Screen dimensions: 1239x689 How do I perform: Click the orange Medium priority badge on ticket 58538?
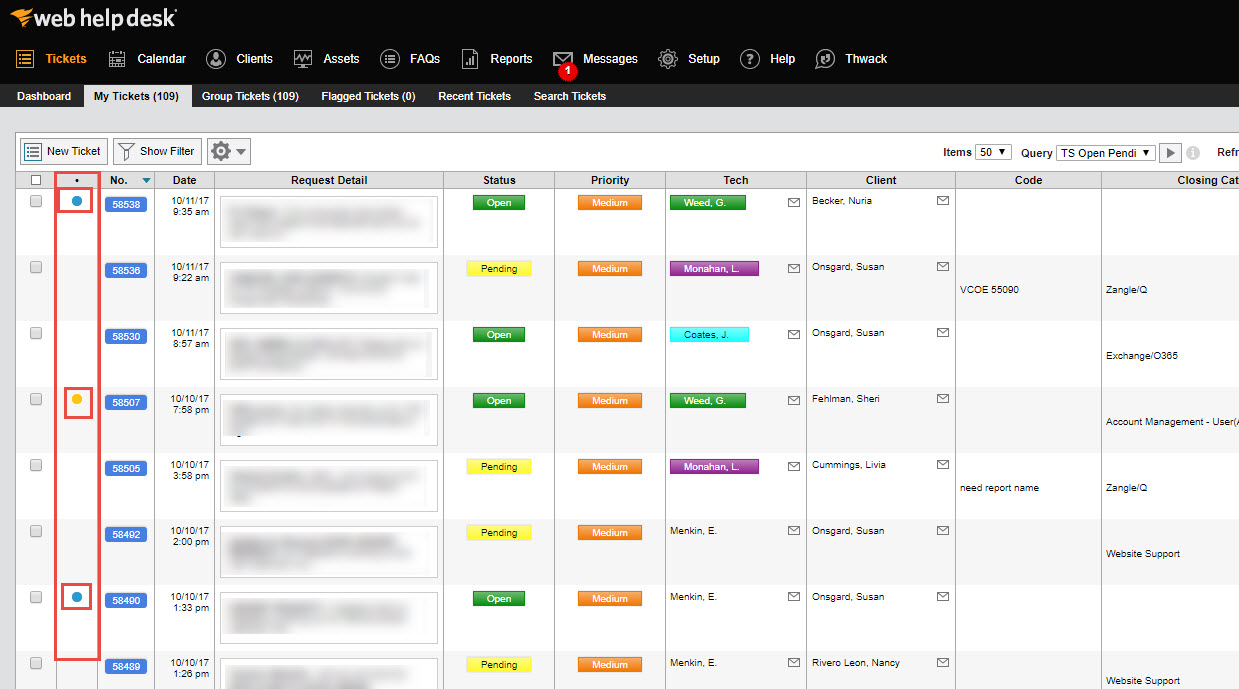pos(609,202)
